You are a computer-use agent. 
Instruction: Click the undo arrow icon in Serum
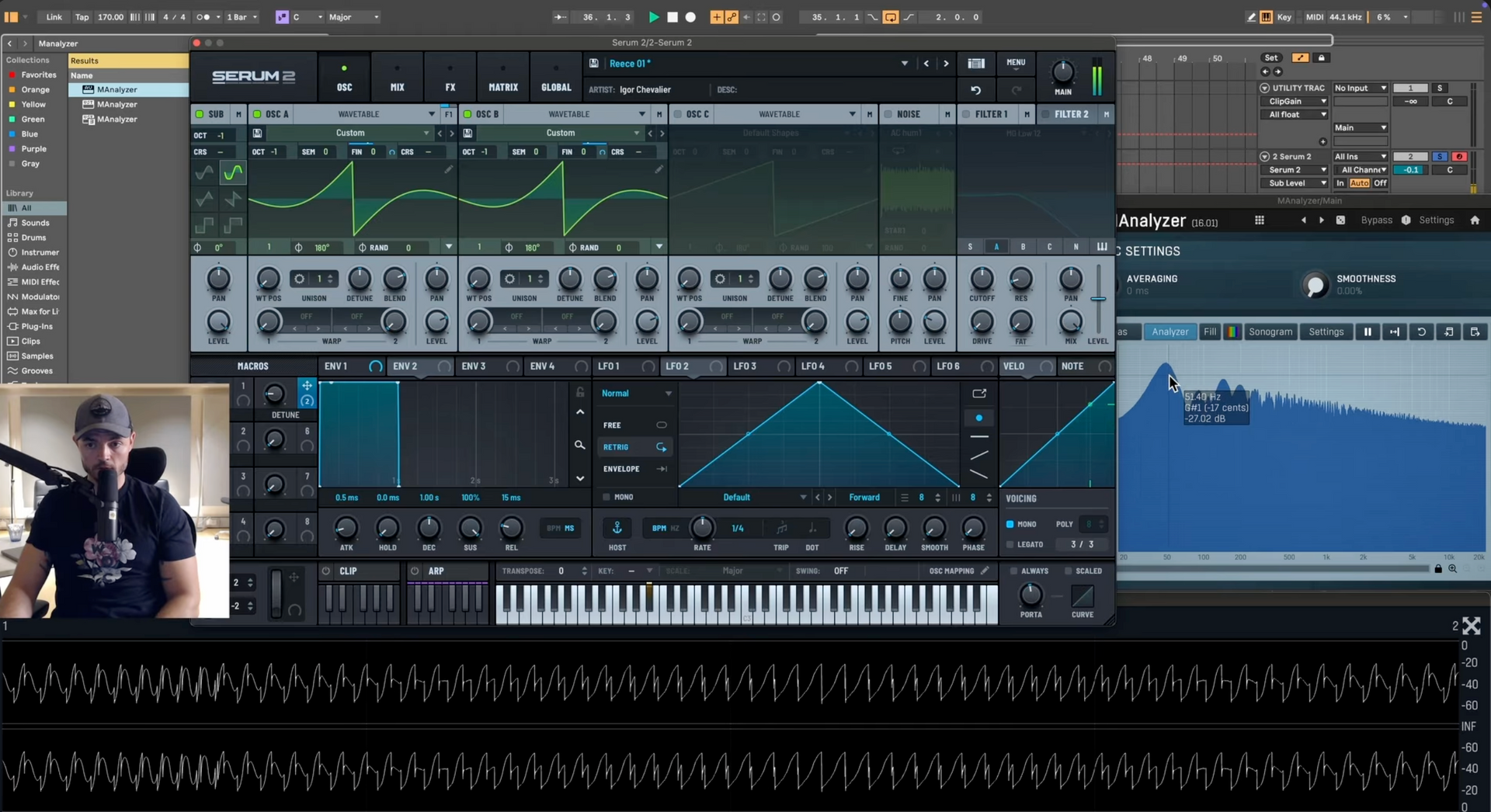point(975,90)
